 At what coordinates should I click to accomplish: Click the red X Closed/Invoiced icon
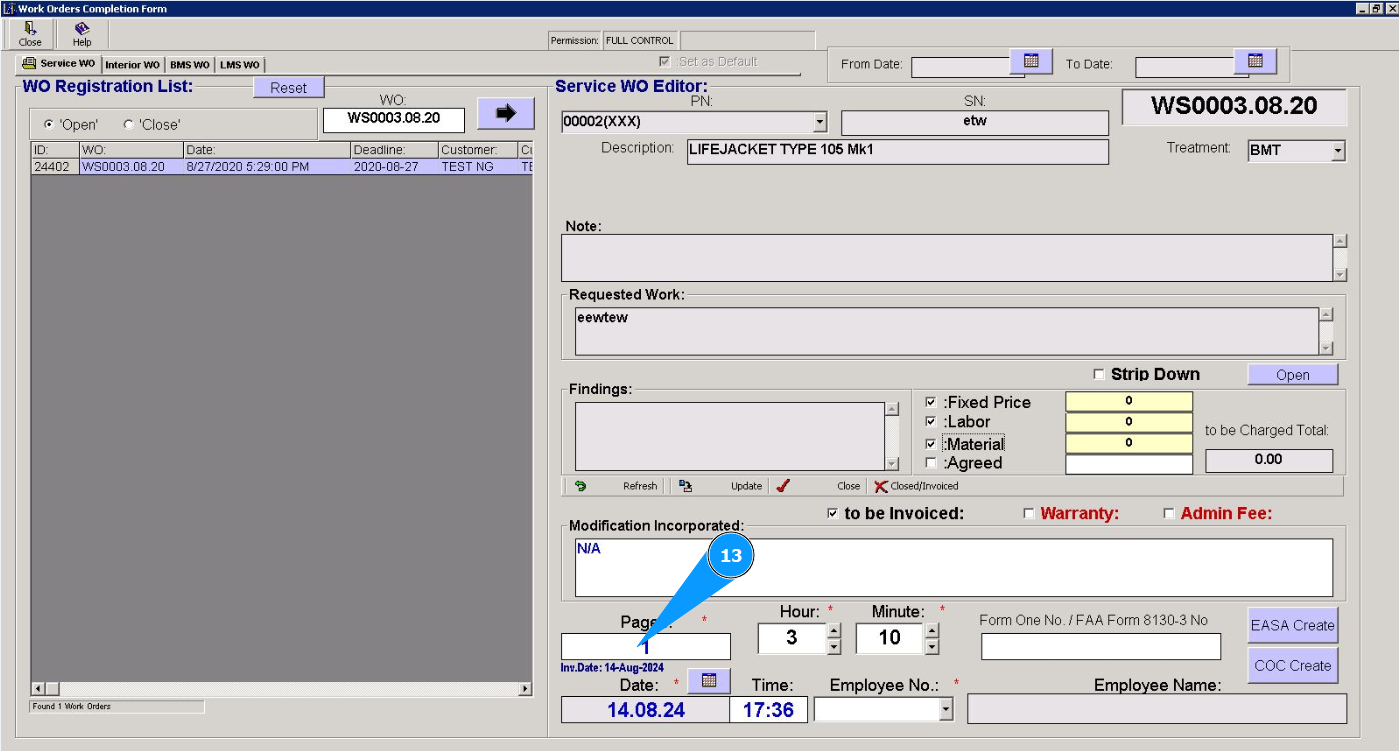click(881, 486)
